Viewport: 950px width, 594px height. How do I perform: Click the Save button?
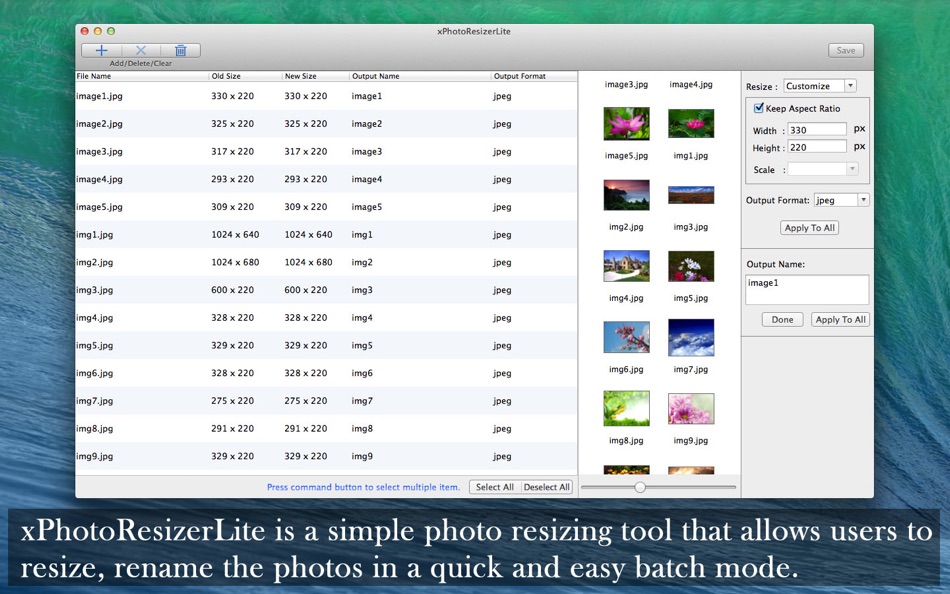(x=846, y=51)
